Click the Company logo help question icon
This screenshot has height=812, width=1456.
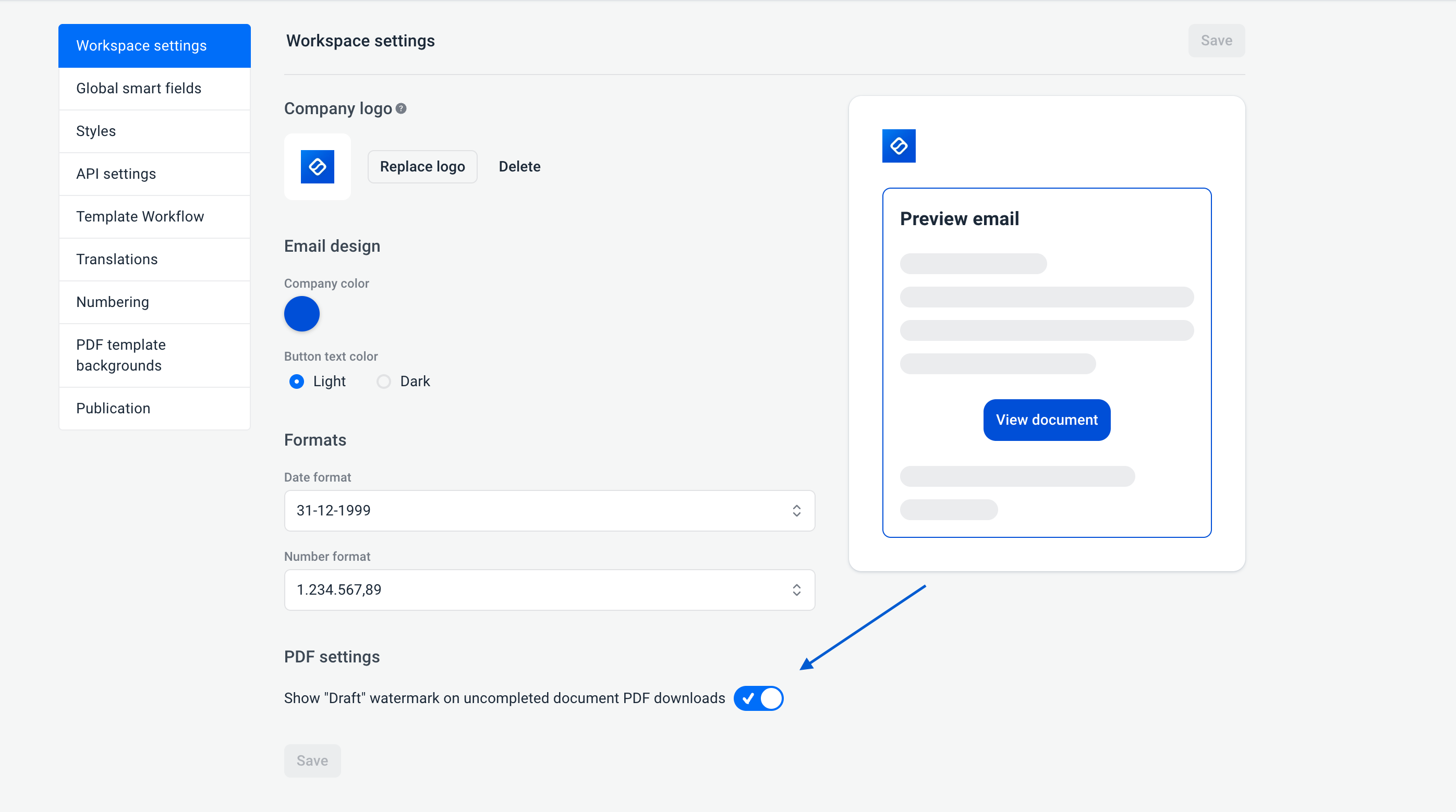point(401,108)
